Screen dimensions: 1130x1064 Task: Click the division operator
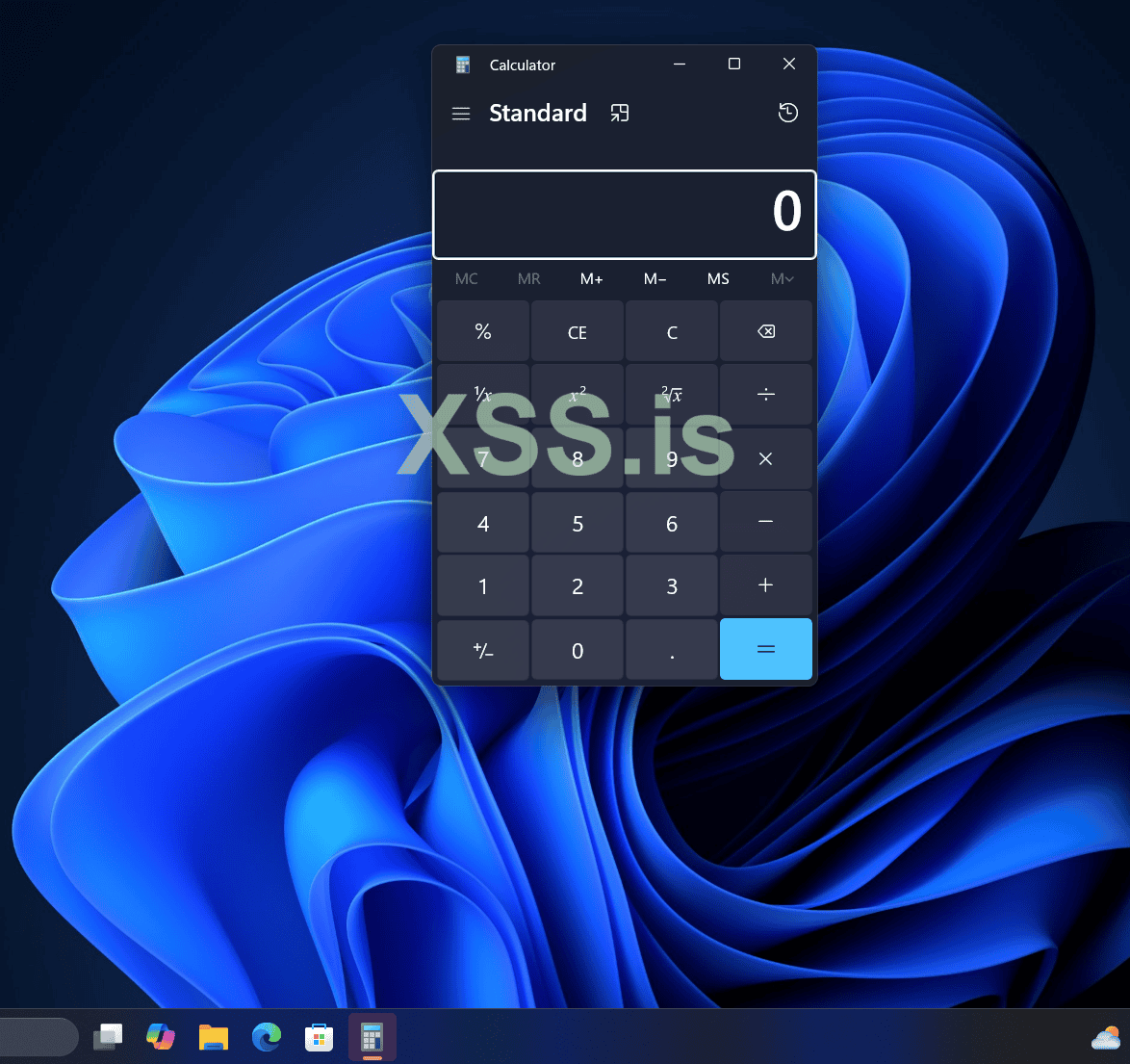click(x=765, y=394)
